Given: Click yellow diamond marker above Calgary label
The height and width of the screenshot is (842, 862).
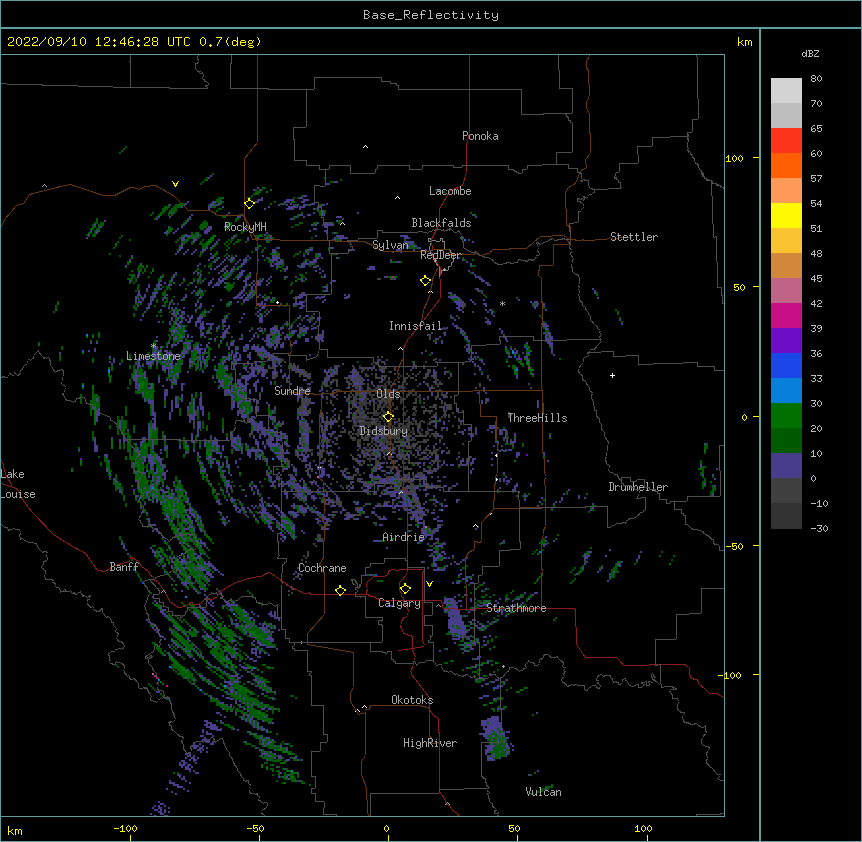Looking at the screenshot, I should coord(405,589).
